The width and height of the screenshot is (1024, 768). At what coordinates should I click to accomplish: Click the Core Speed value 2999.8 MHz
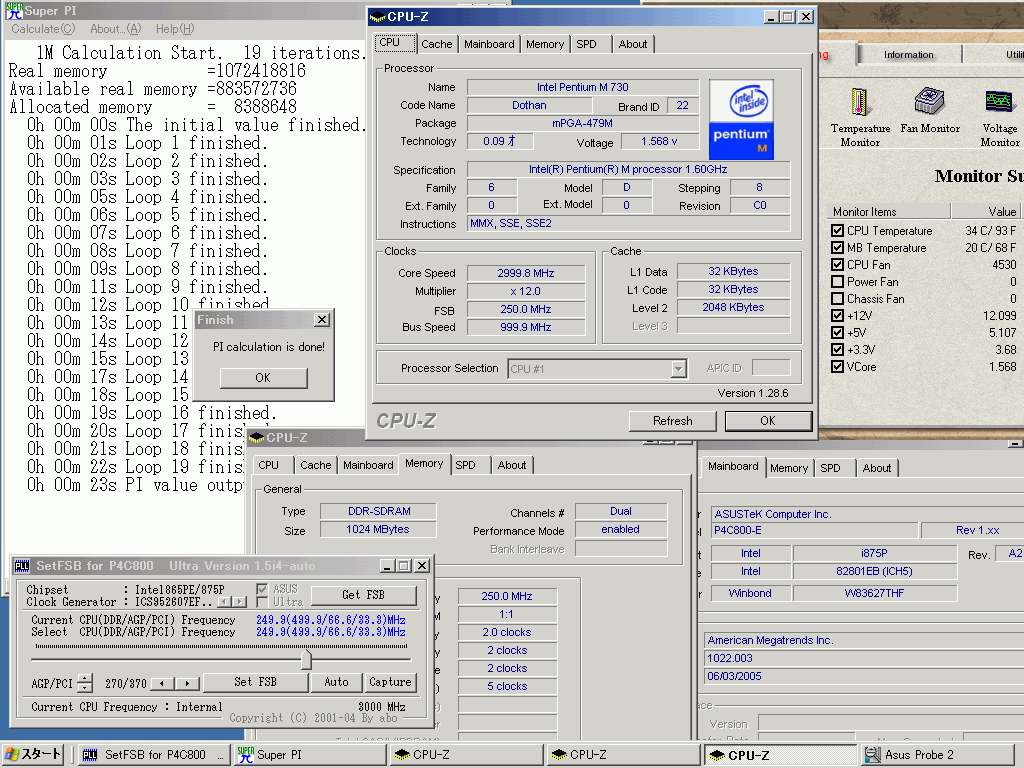click(526, 273)
